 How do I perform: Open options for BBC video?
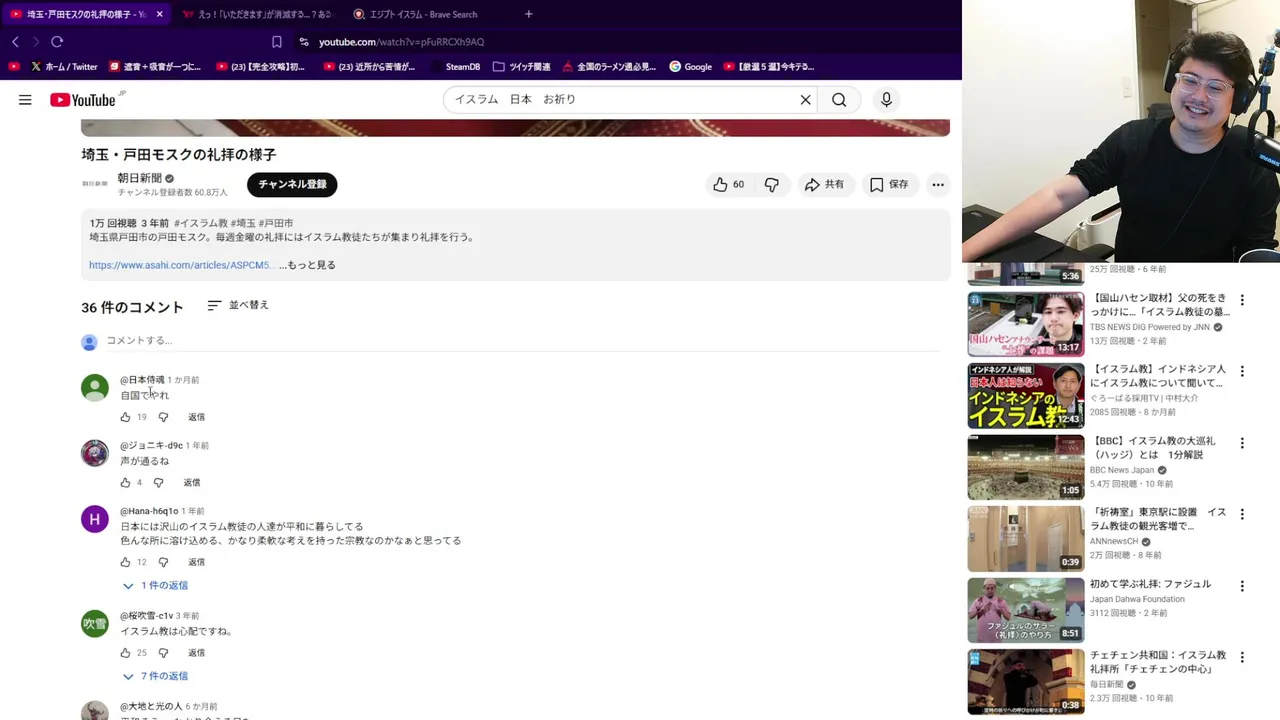pyautogui.click(x=1242, y=443)
